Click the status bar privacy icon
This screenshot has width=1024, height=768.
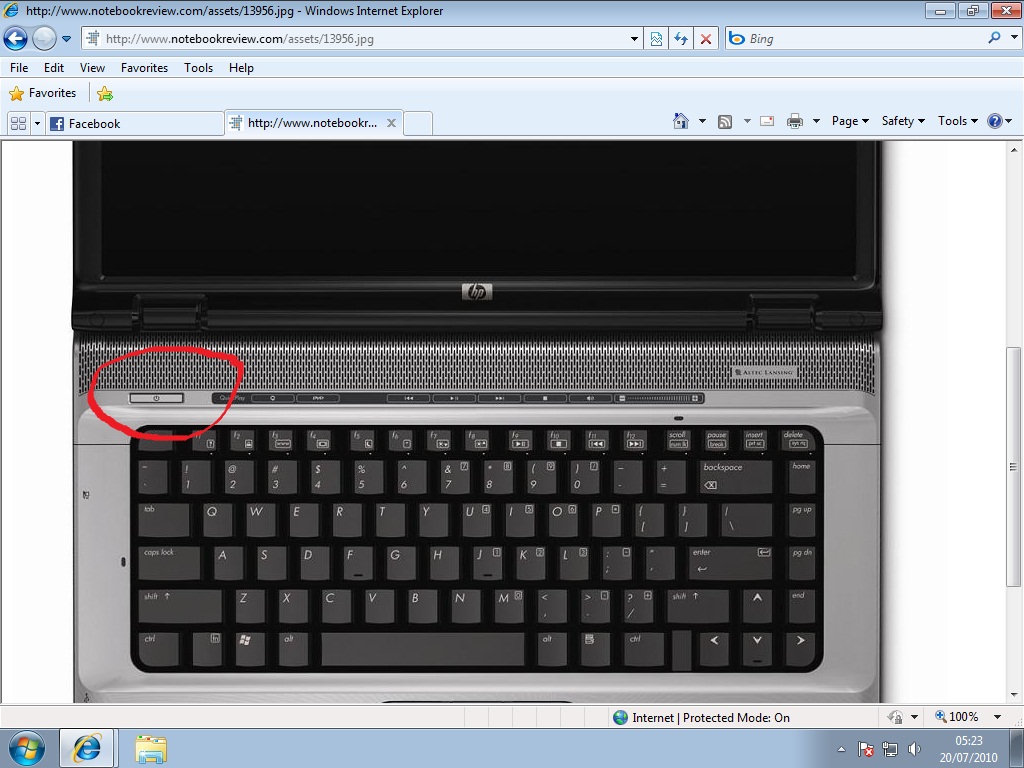(x=895, y=718)
